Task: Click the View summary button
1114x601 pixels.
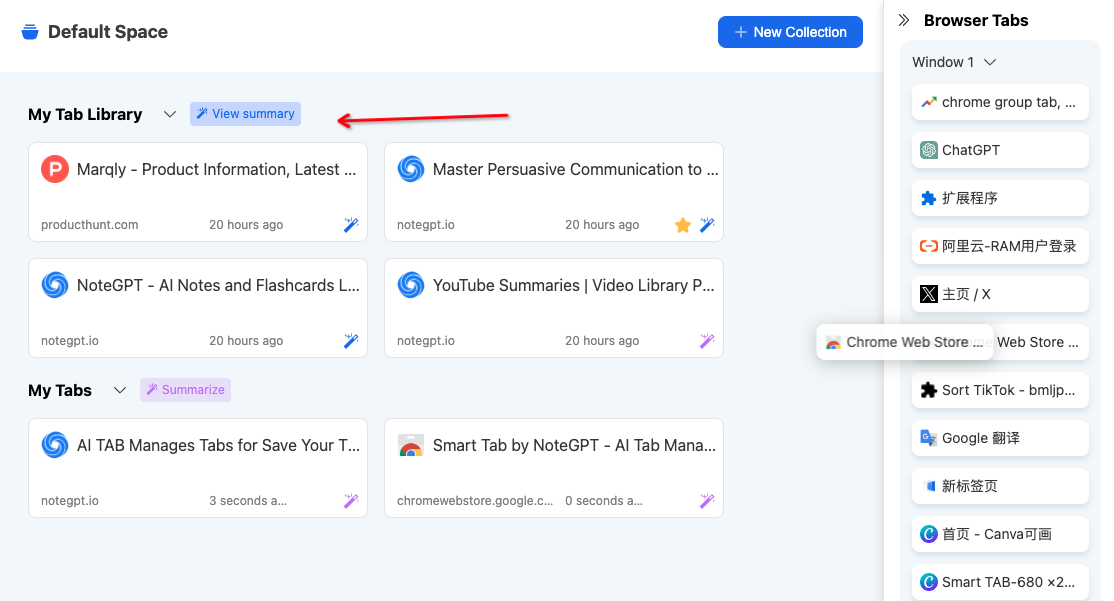Action: coord(245,113)
